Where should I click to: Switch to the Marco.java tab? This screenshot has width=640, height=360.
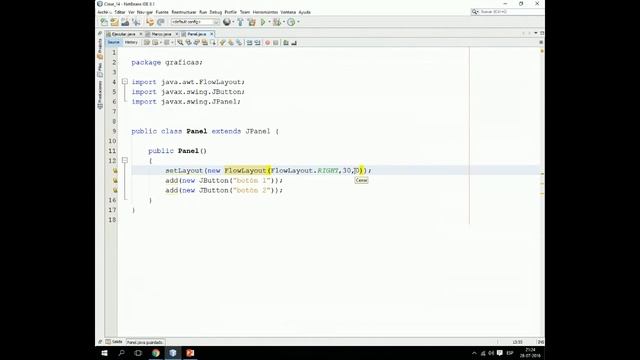(161, 34)
